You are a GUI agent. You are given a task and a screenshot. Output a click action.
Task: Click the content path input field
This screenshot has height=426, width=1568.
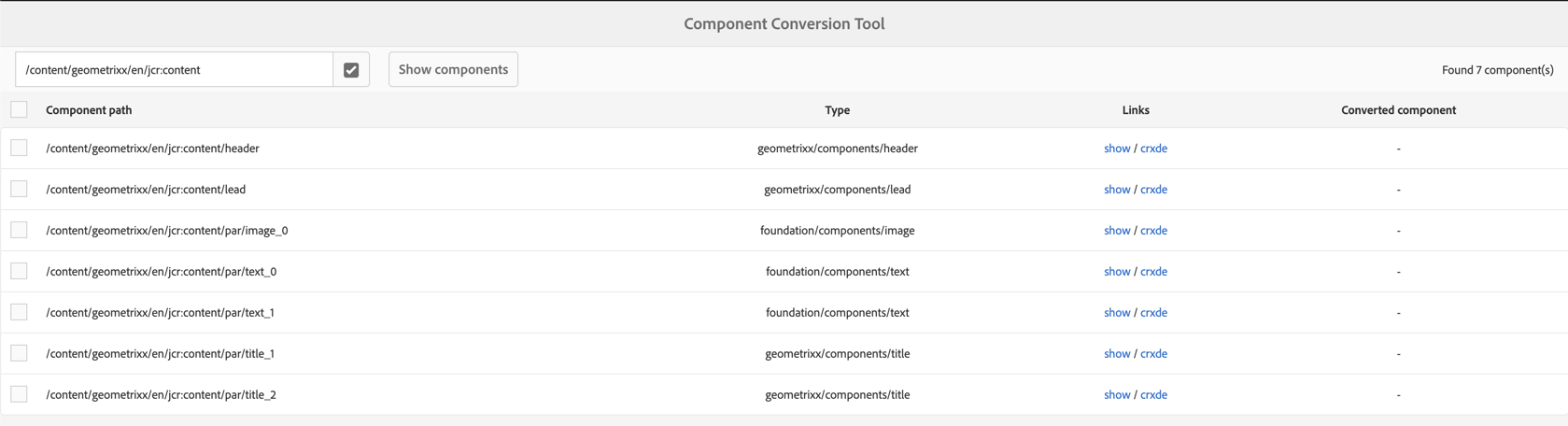(x=175, y=70)
